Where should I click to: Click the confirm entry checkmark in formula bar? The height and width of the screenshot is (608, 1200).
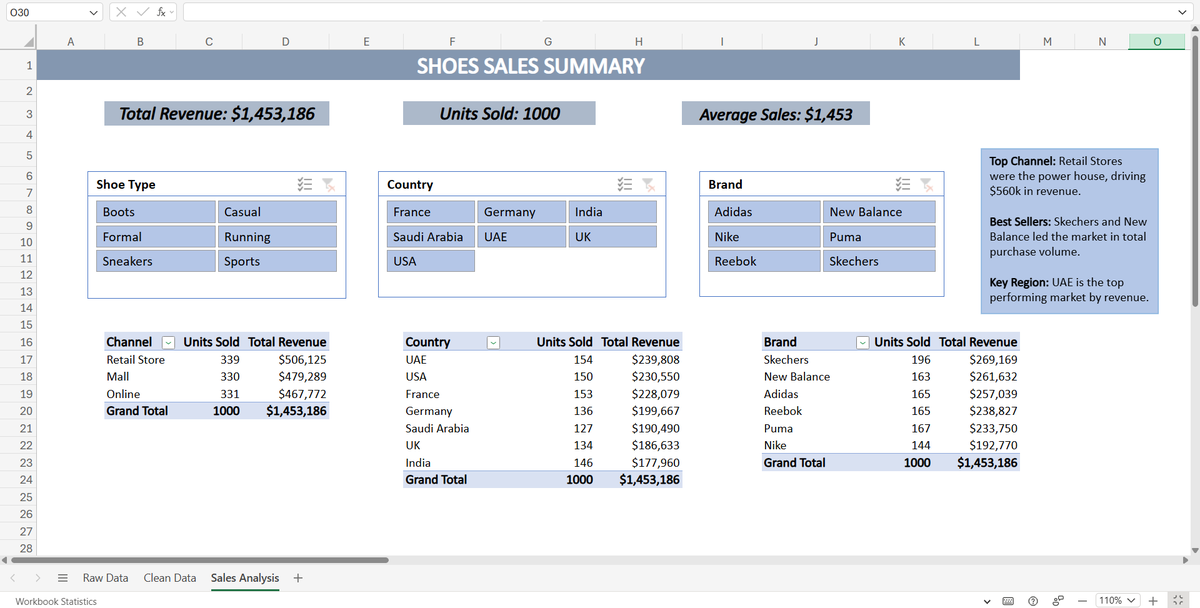tap(141, 12)
